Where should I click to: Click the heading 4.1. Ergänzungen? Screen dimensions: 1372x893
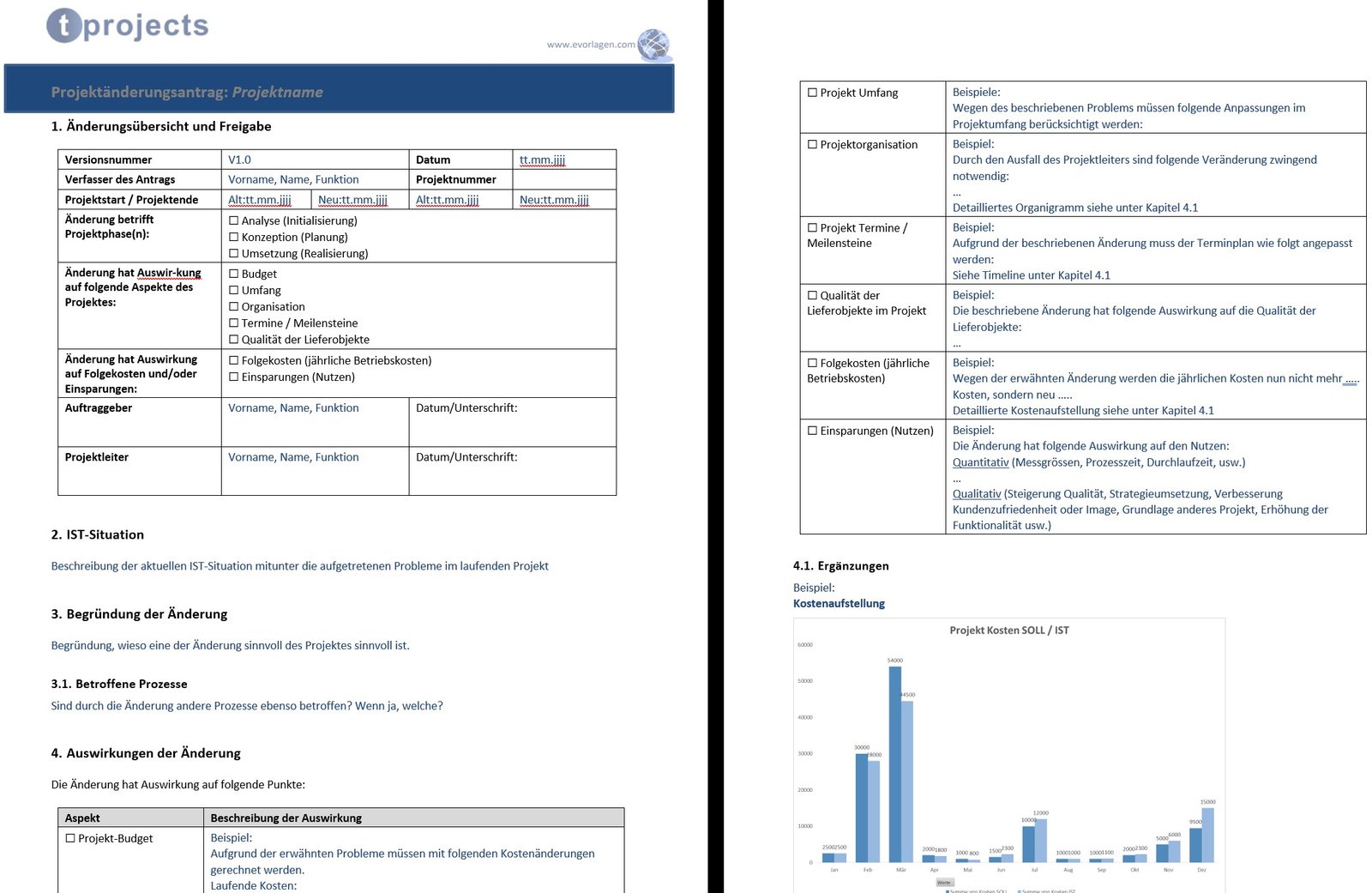841,566
